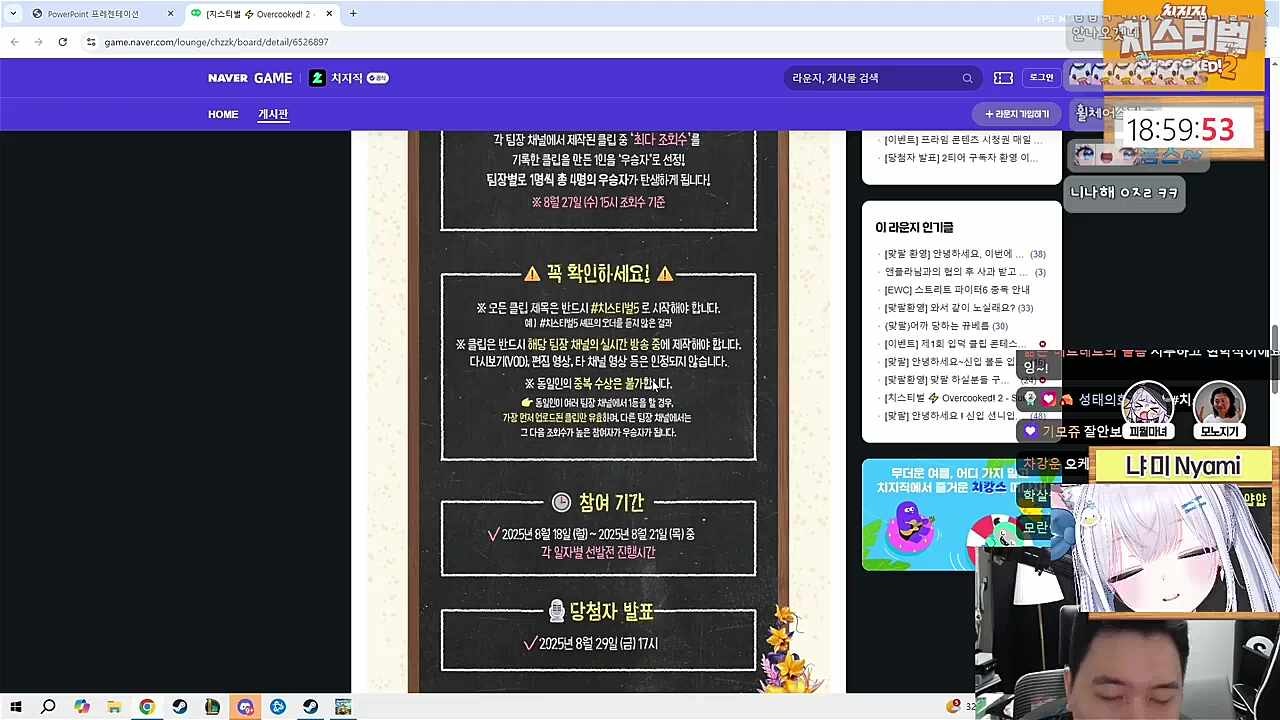The height and width of the screenshot is (720, 1280).
Task: Open the ticket icon next to search
Action: click(x=1003, y=78)
